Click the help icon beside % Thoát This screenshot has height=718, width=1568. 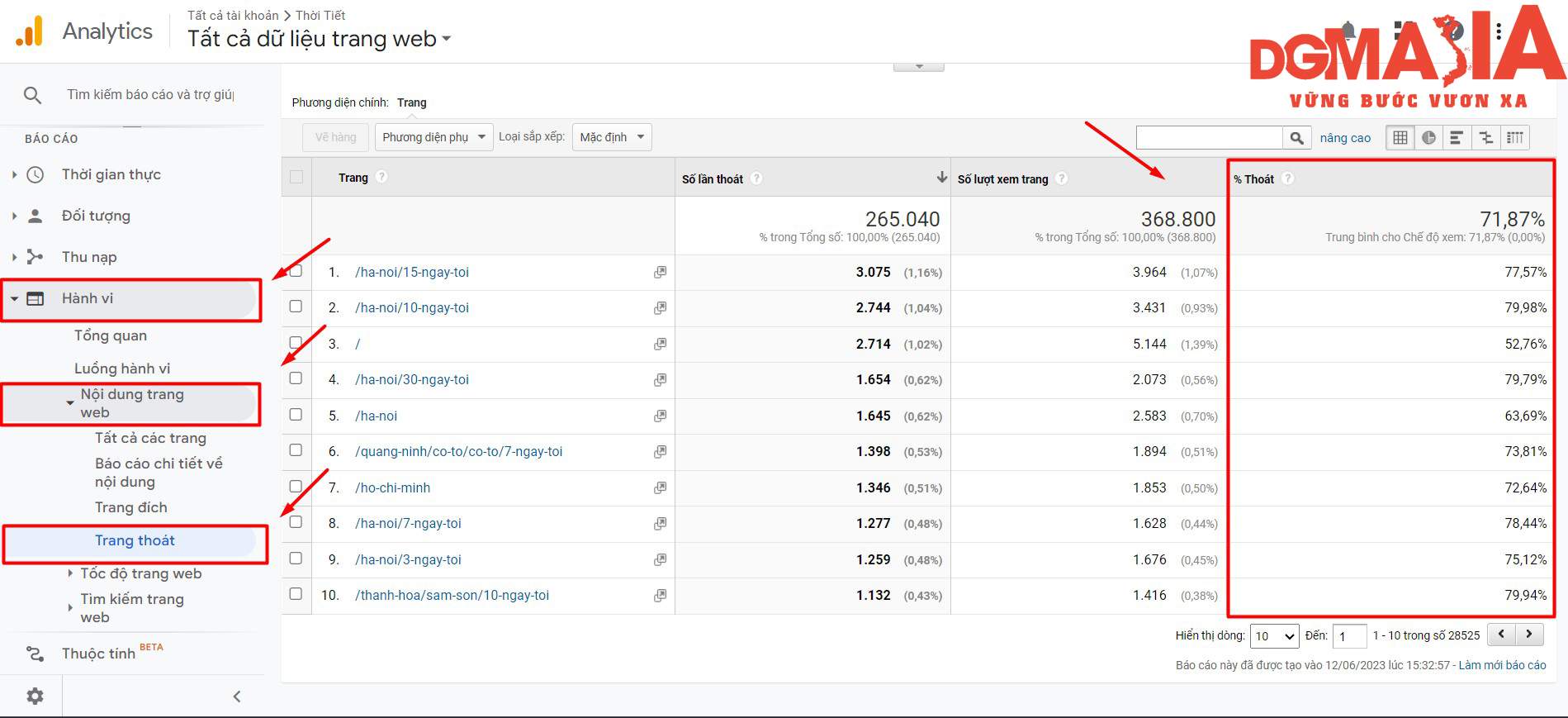pyautogui.click(x=1288, y=178)
